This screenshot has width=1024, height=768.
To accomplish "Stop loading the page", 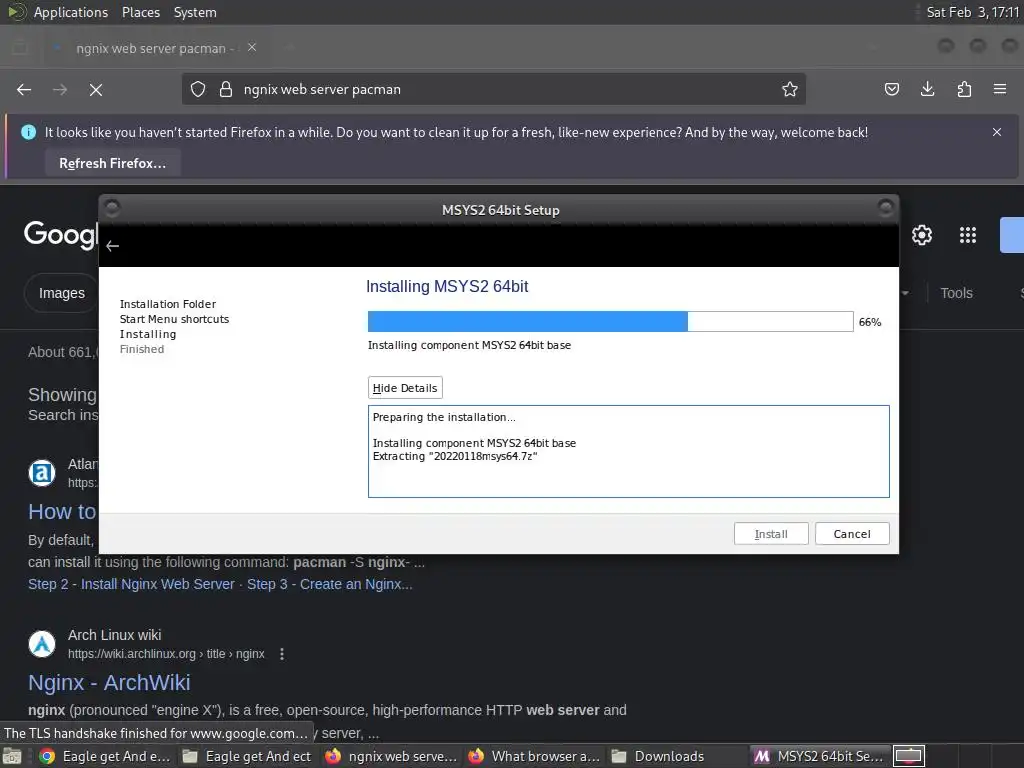I will pyautogui.click(x=96, y=89).
